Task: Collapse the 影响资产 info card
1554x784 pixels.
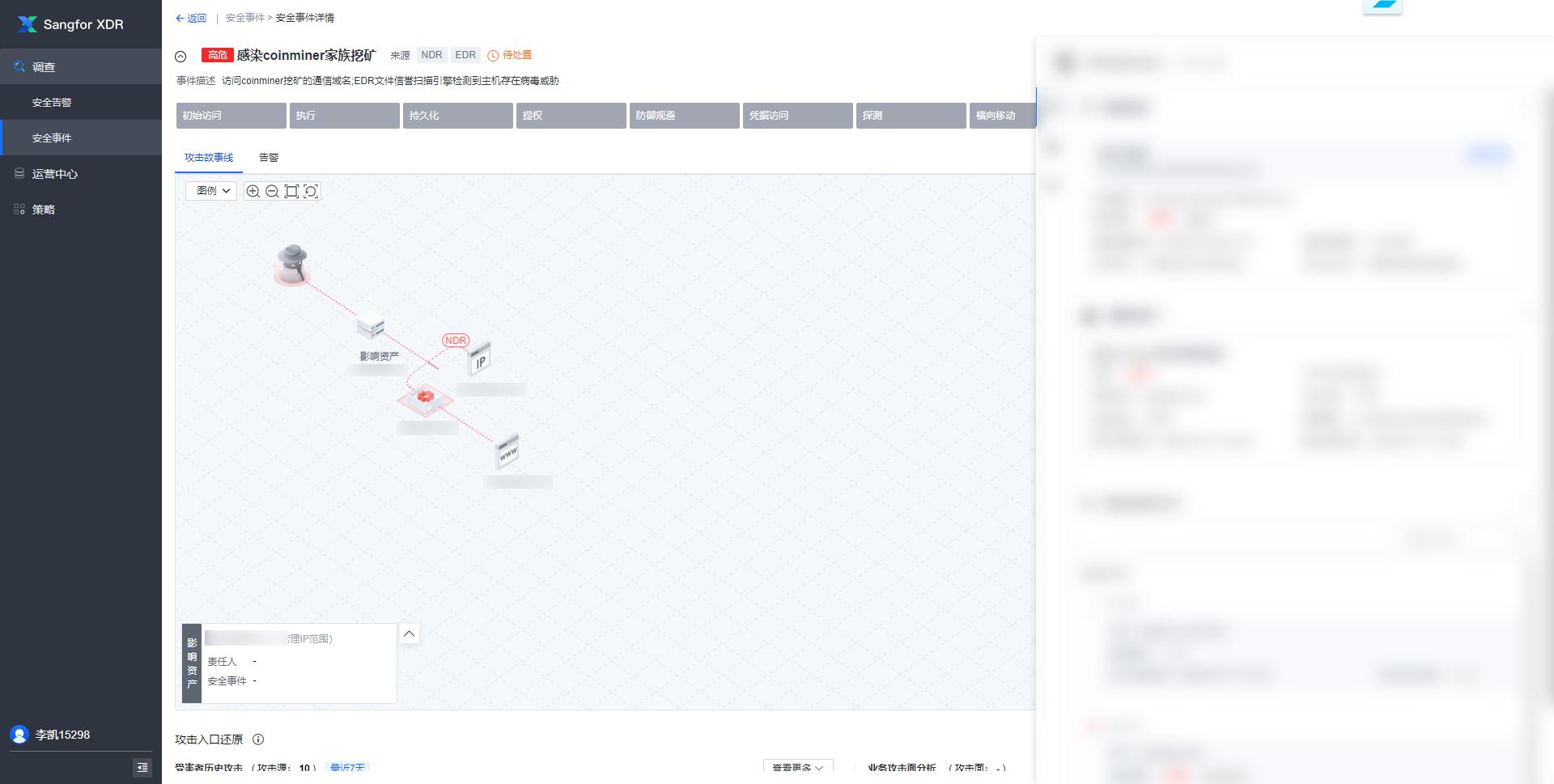Action: coord(410,634)
